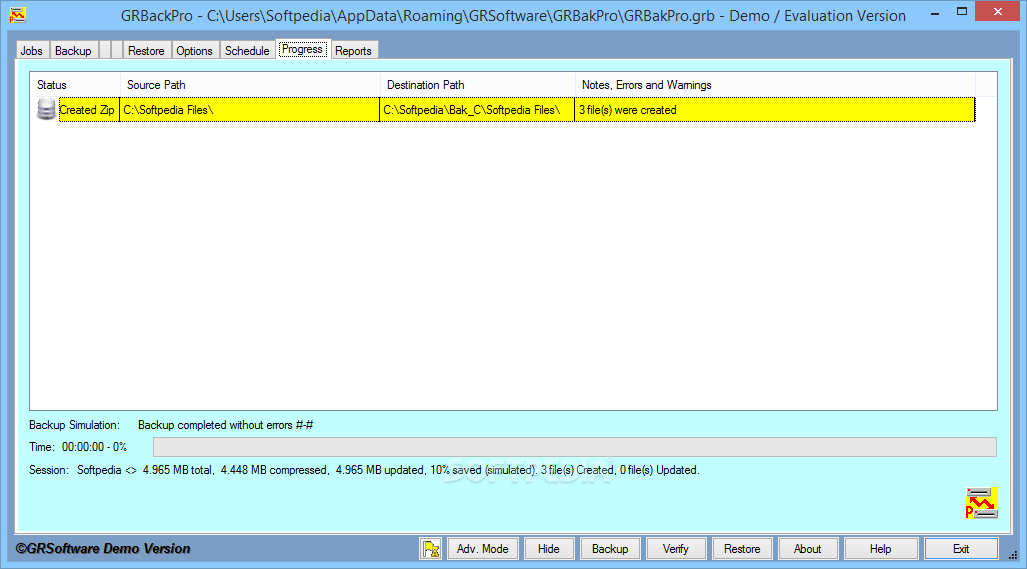Click the window resize grip at bottom right
This screenshot has width=1027, height=569.
(x=1013, y=555)
